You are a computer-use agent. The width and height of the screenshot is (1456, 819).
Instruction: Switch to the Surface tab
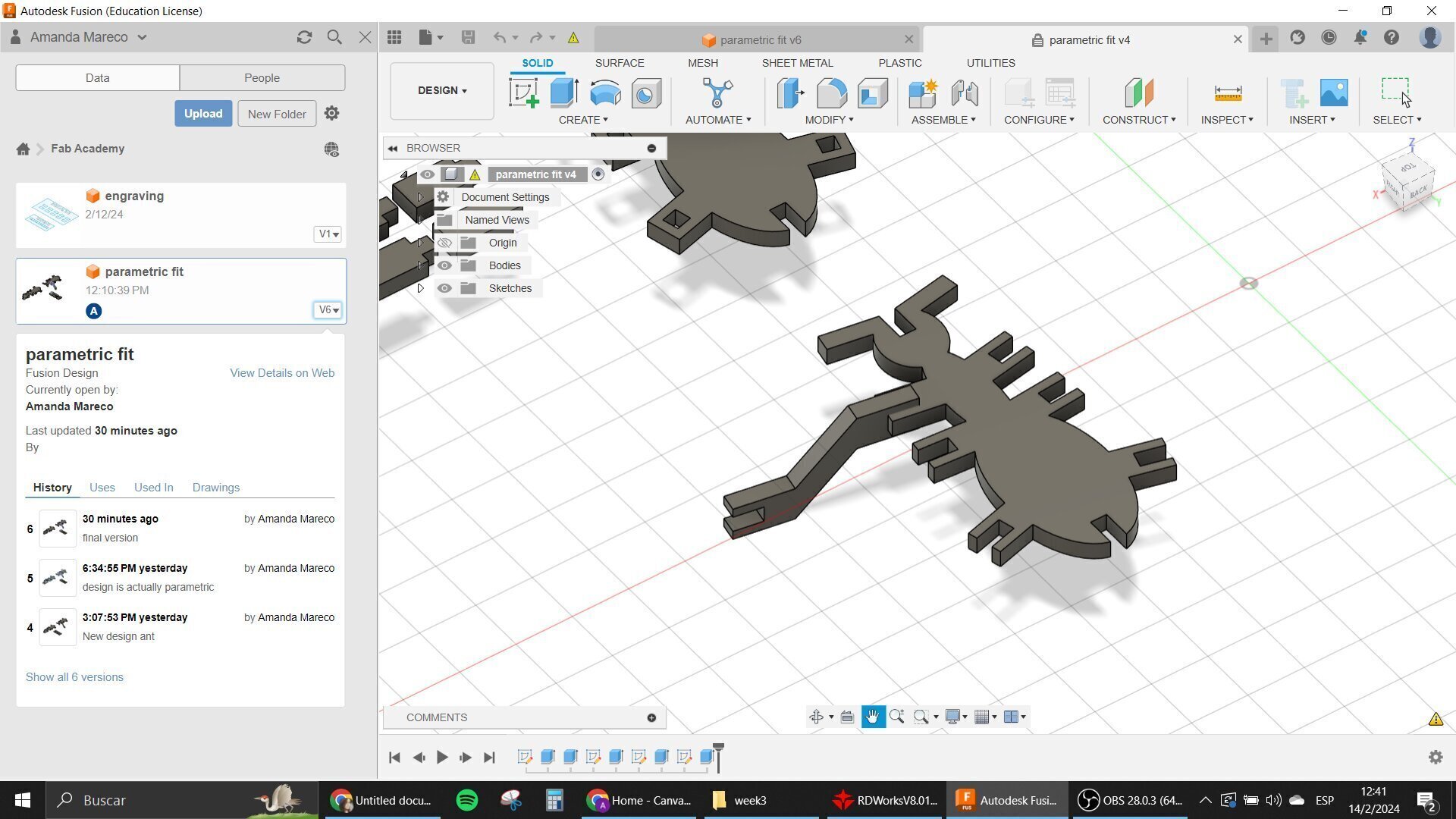pyautogui.click(x=620, y=63)
